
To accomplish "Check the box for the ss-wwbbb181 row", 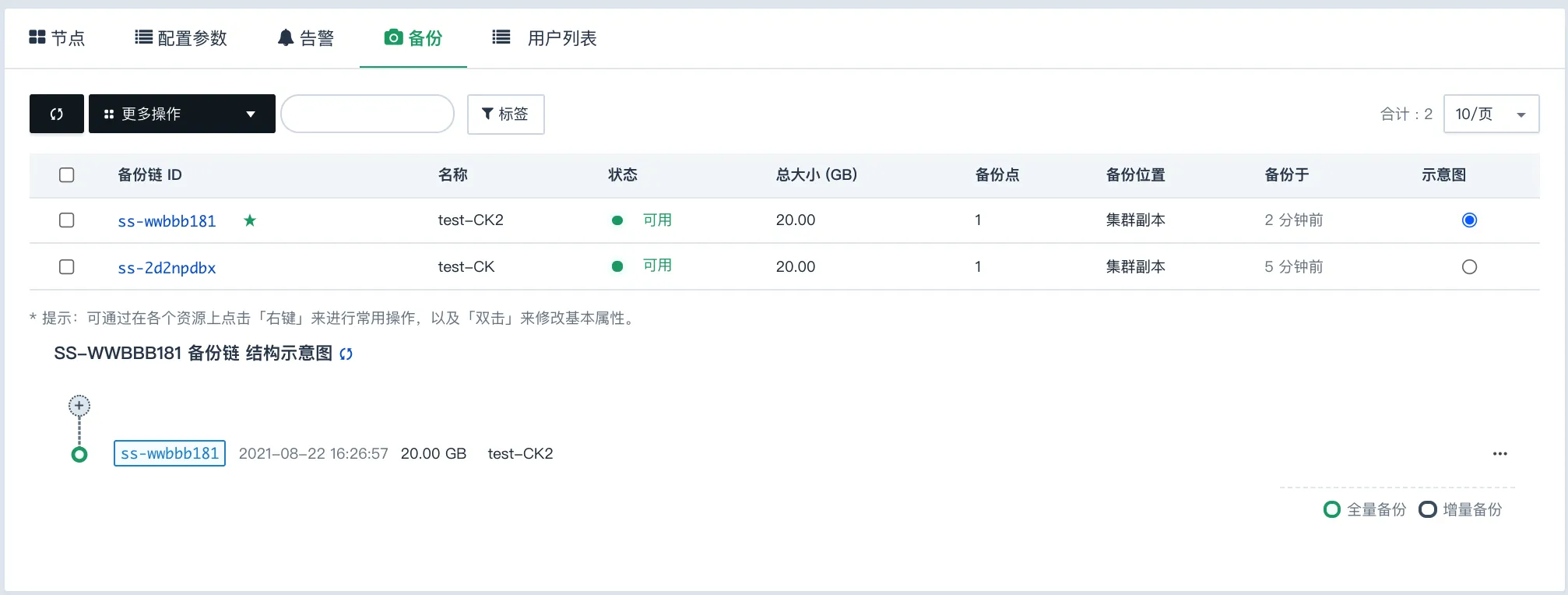I will click(67, 220).
